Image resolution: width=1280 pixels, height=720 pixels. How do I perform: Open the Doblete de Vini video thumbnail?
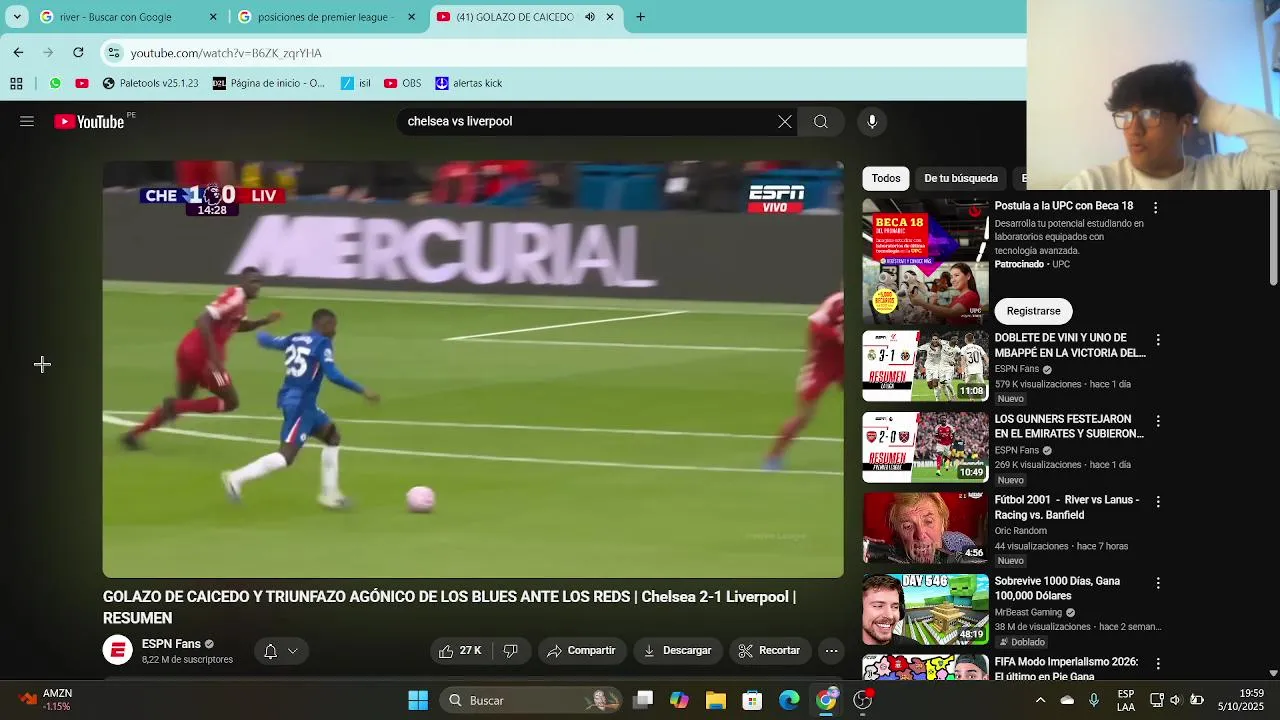coord(925,366)
